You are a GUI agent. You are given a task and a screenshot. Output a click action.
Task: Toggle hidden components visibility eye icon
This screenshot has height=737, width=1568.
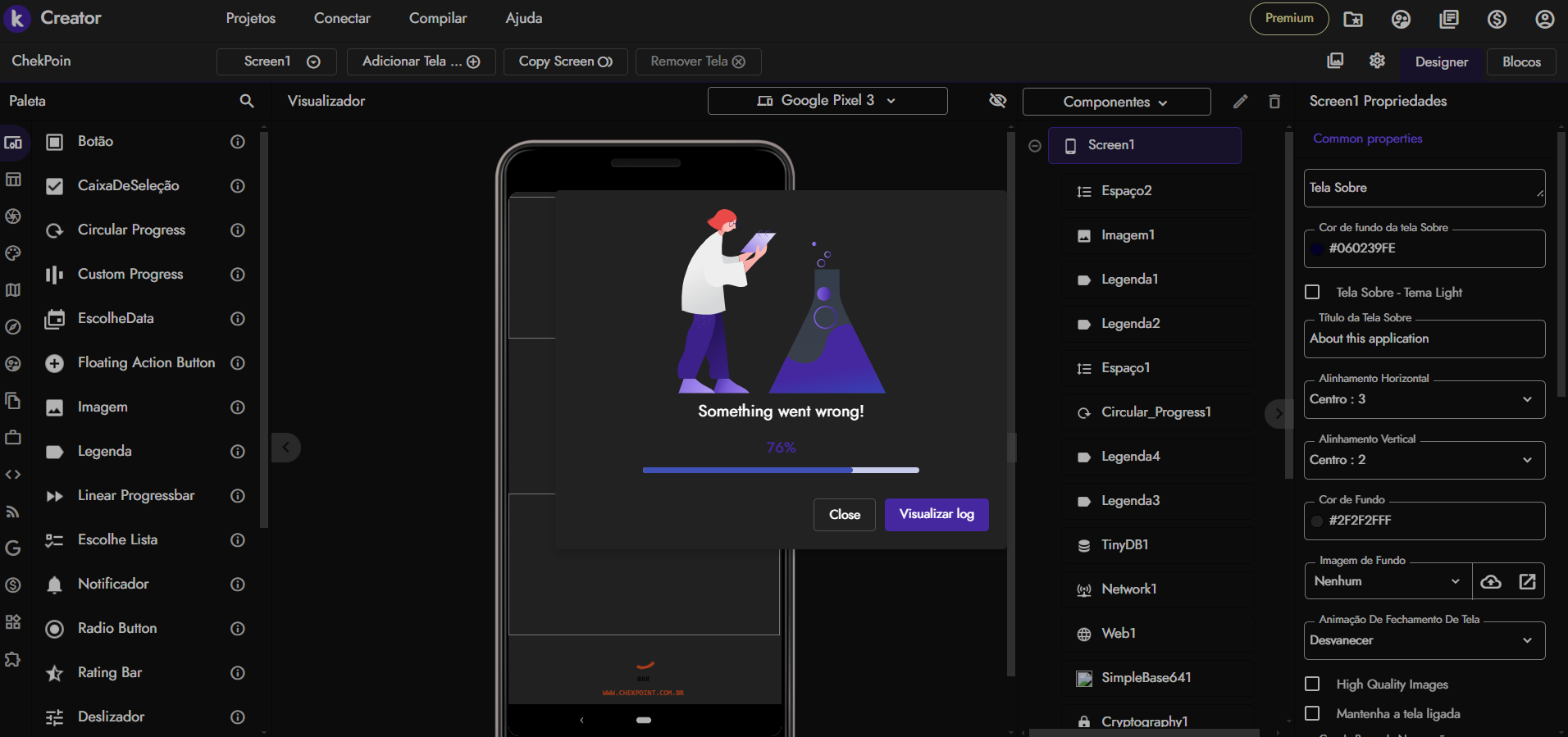pyautogui.click(x=997, y=100)
